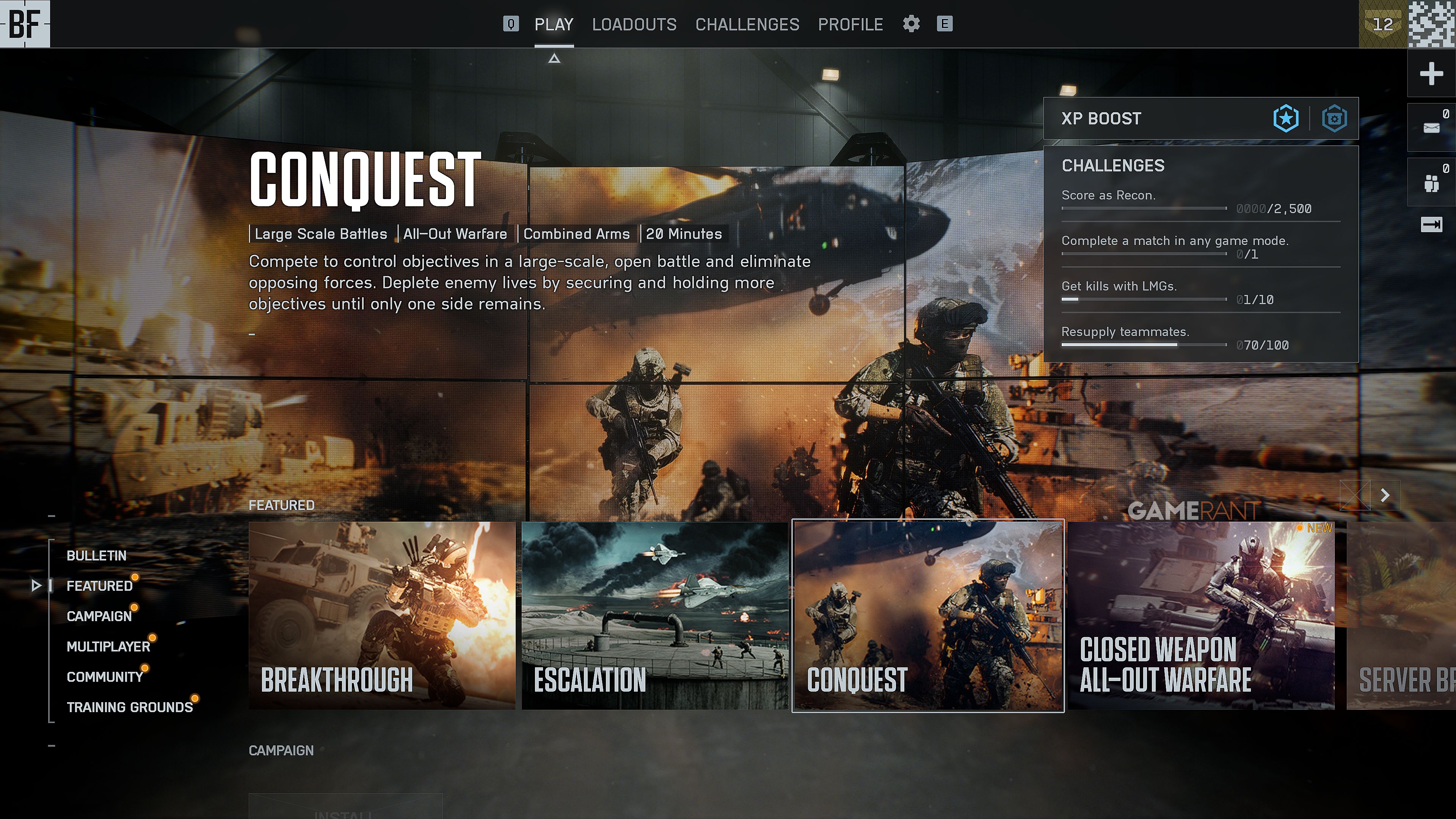Click next arrow in featured carousel
1456x819 pixels.
(1385, 496)
